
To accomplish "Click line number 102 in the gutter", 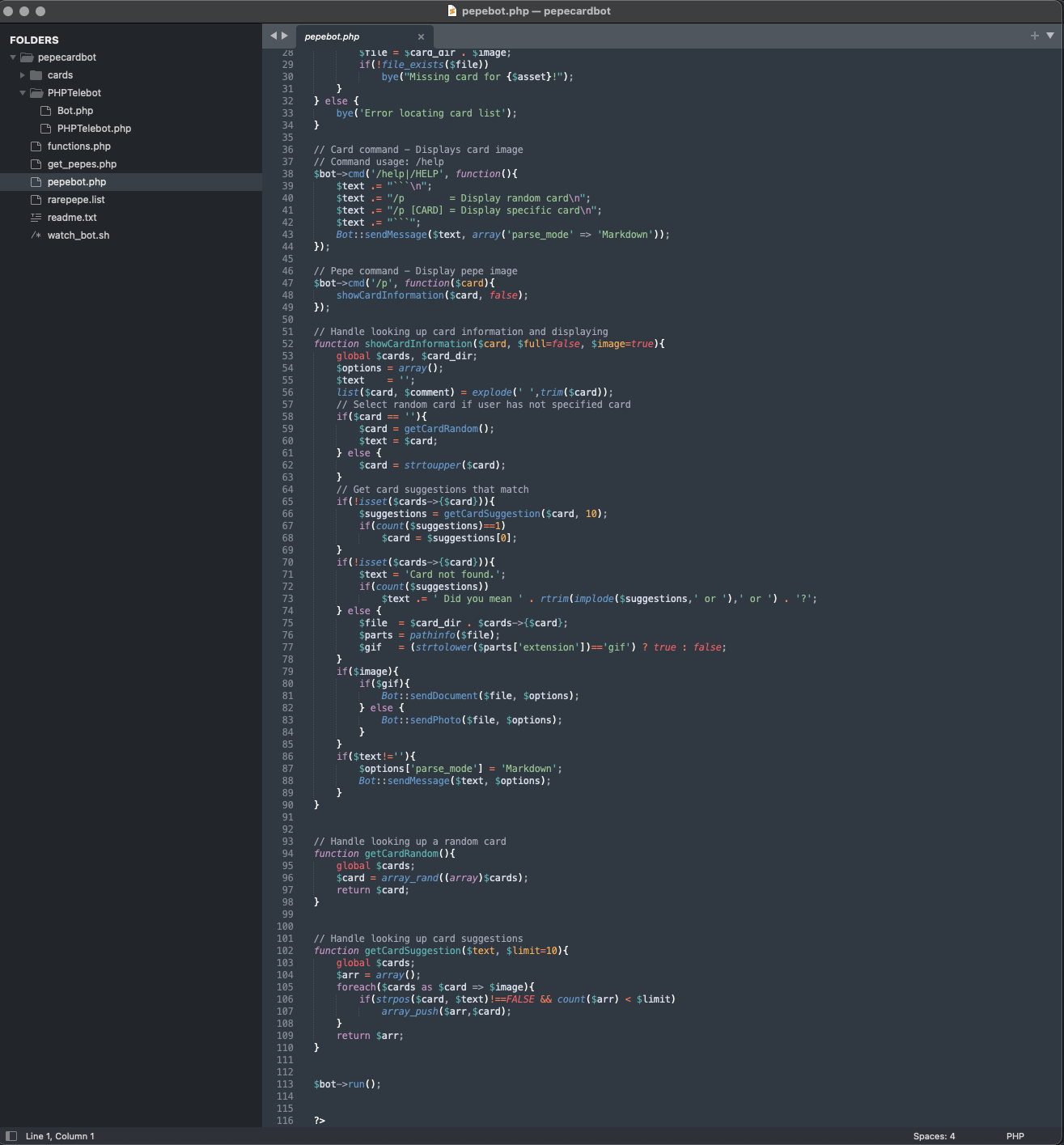I will point(285,951).
